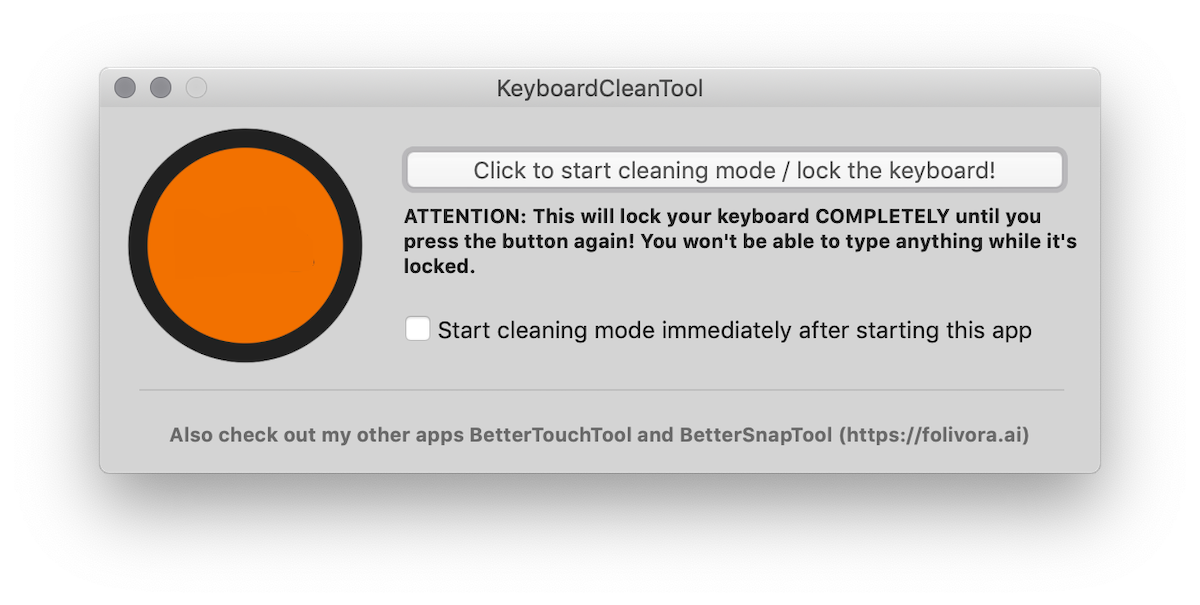
Task: Start cleaning mode to lock the keyboard
Action: click(x=734, y=170)
